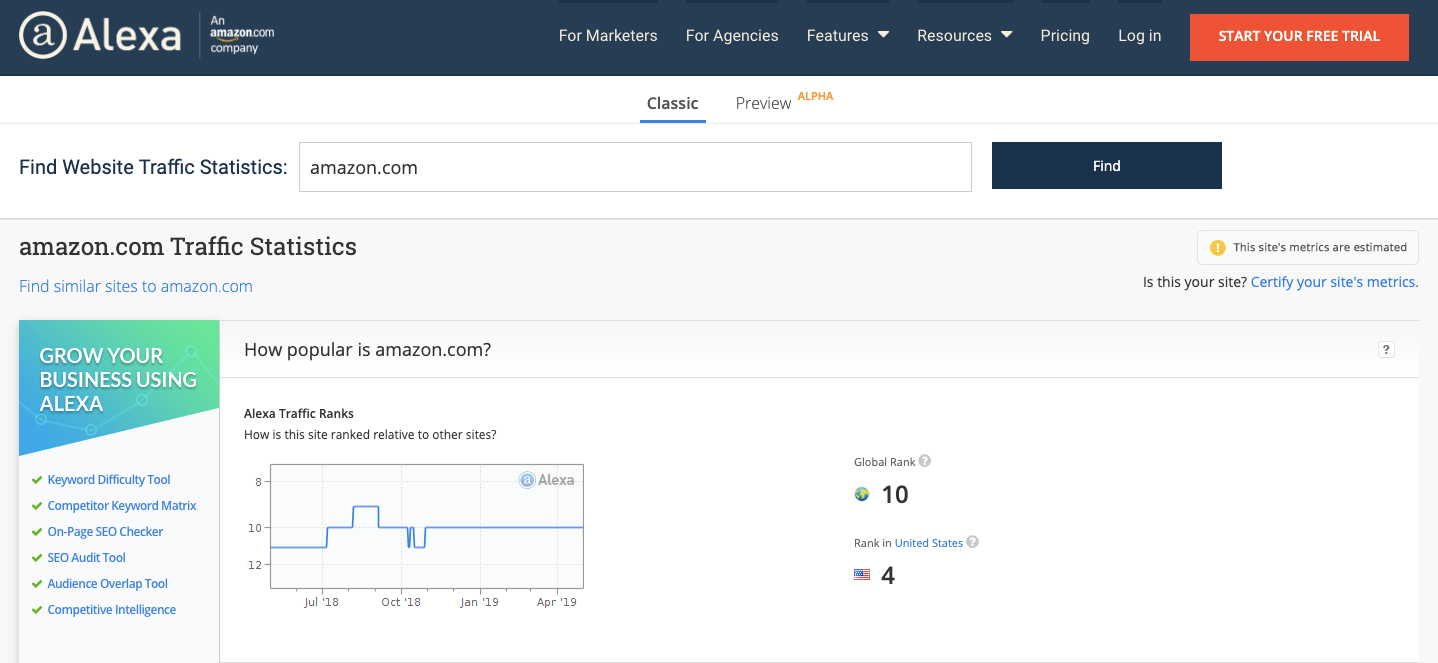Click the Is this your site? text
This screenshot has height=663, width=1438.
pos(1195,282)
